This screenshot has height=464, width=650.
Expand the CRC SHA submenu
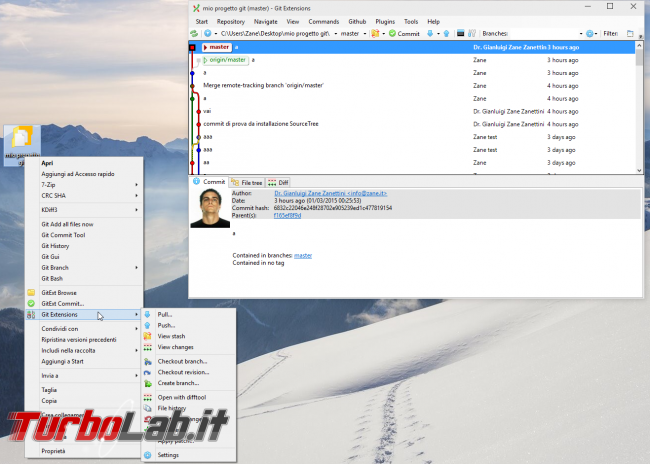[84, 195]
